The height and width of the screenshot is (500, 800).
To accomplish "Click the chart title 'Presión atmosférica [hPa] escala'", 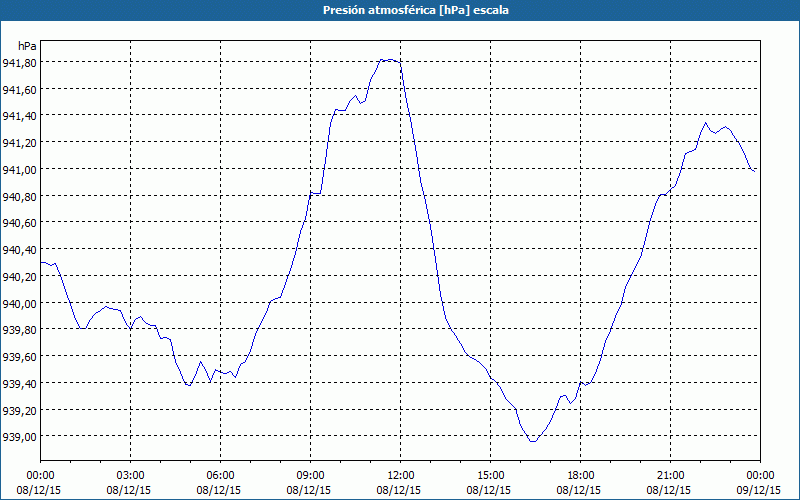I will click(x=415, y=10).
